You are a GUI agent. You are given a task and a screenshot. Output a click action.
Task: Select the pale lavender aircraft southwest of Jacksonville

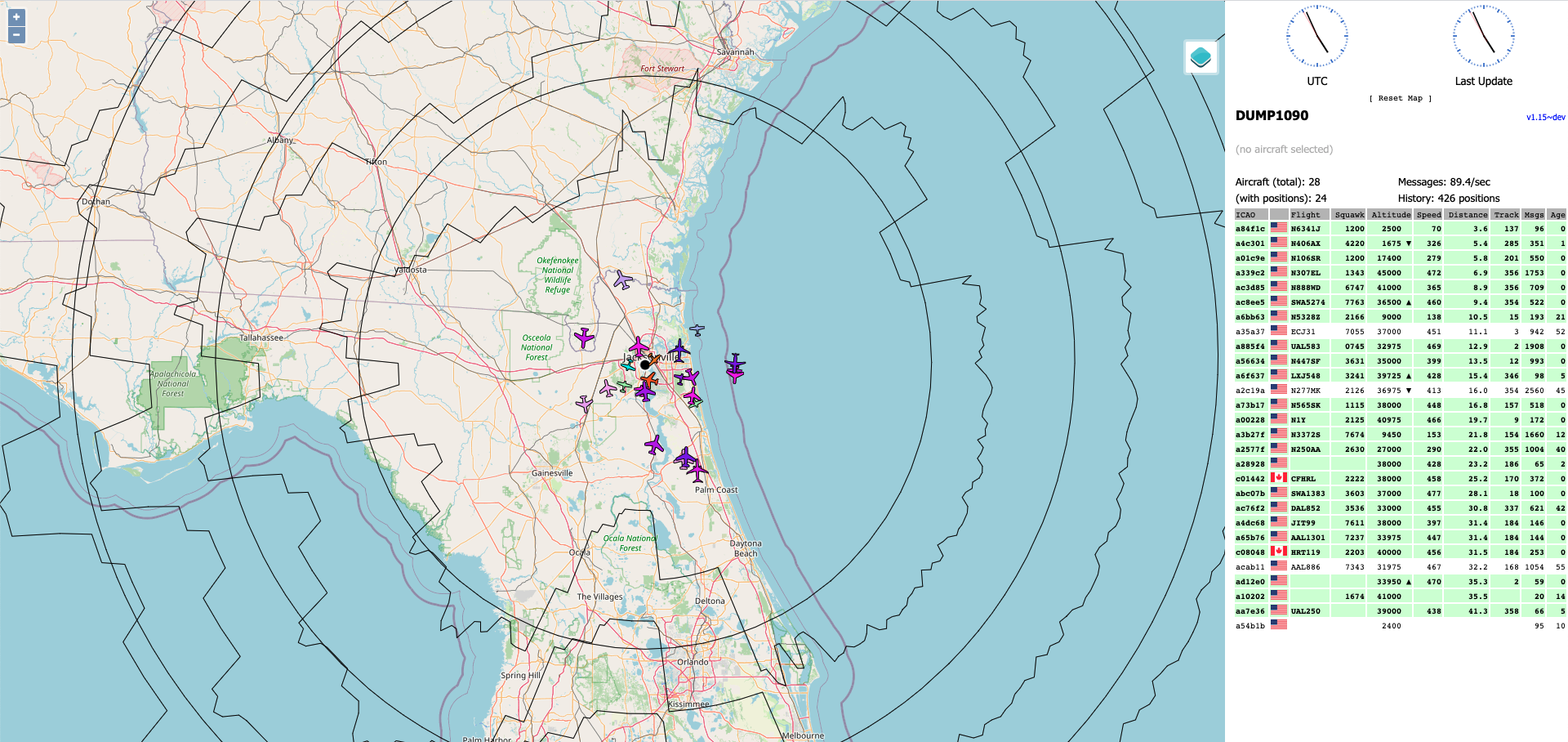(585, 404)
